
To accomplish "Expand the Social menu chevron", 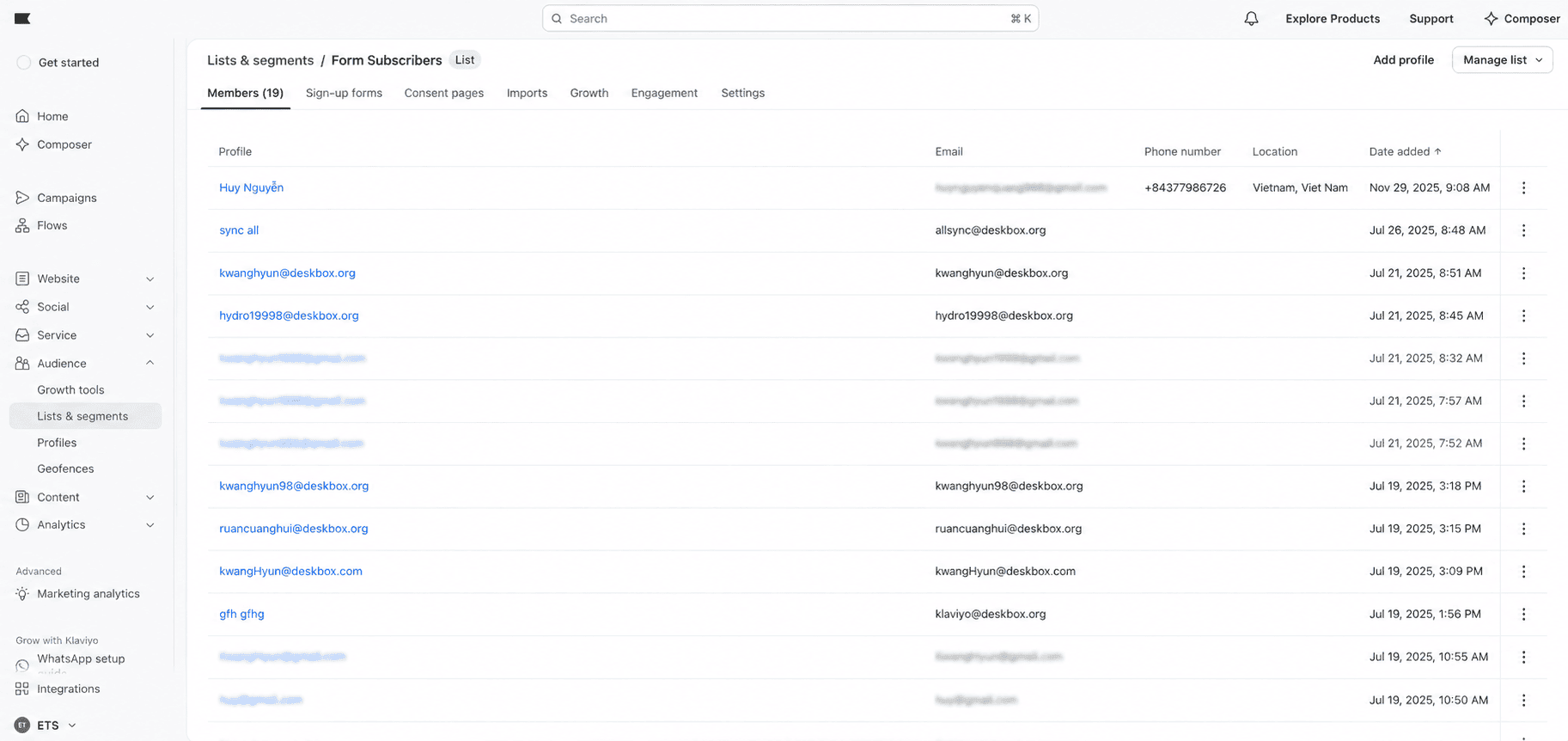I will click(150, 307).
